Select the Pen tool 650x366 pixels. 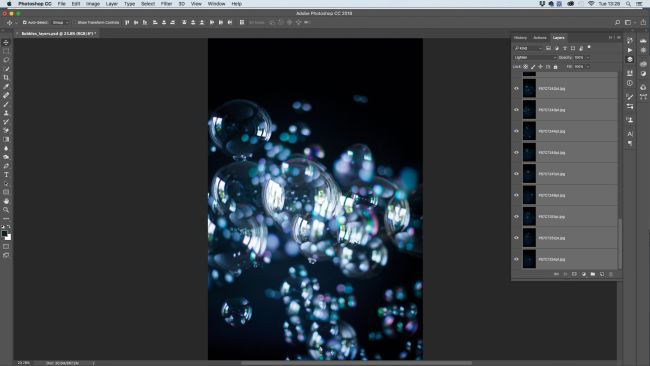(x=6, y=166)
